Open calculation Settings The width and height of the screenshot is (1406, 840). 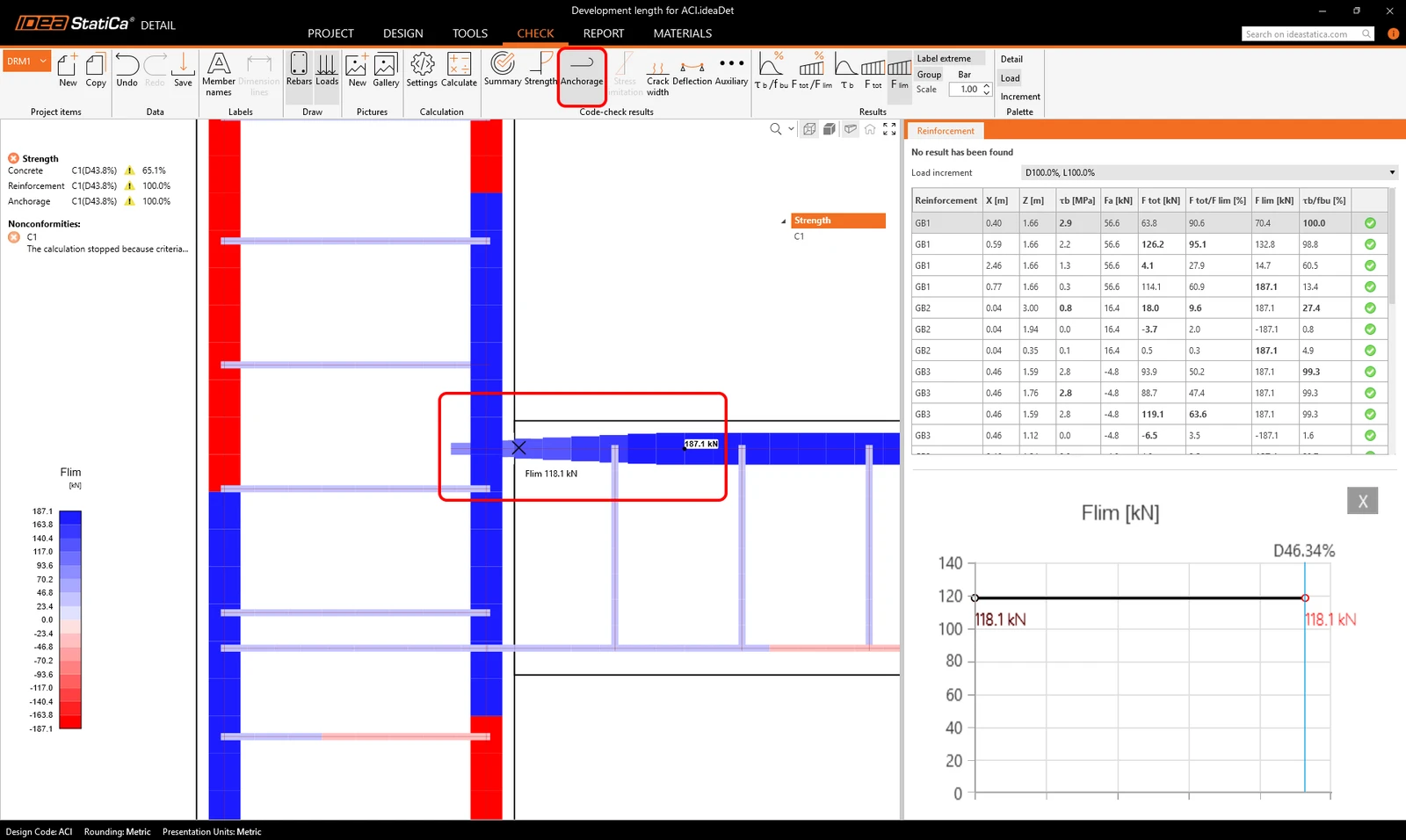[x=422, y=70]
